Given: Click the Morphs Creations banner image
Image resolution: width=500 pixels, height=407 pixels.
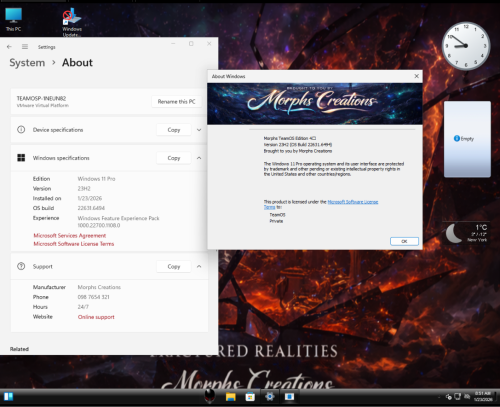Looking at the screenshot, I should 315,104.
